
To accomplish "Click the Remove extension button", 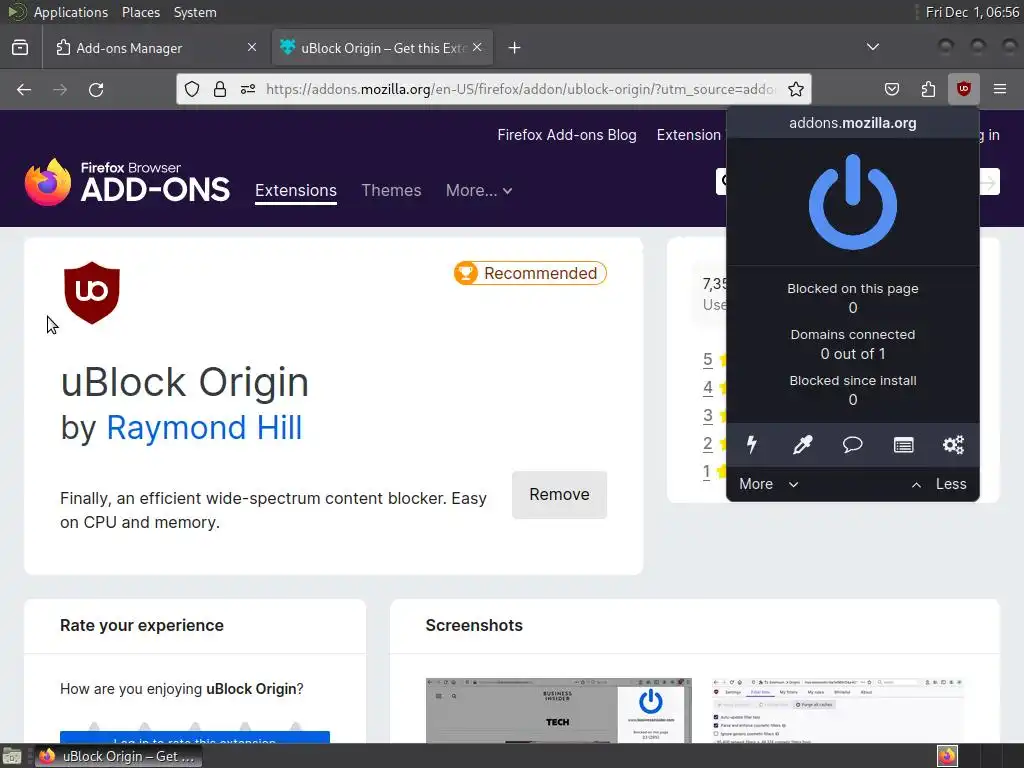I will coord(559,494).
